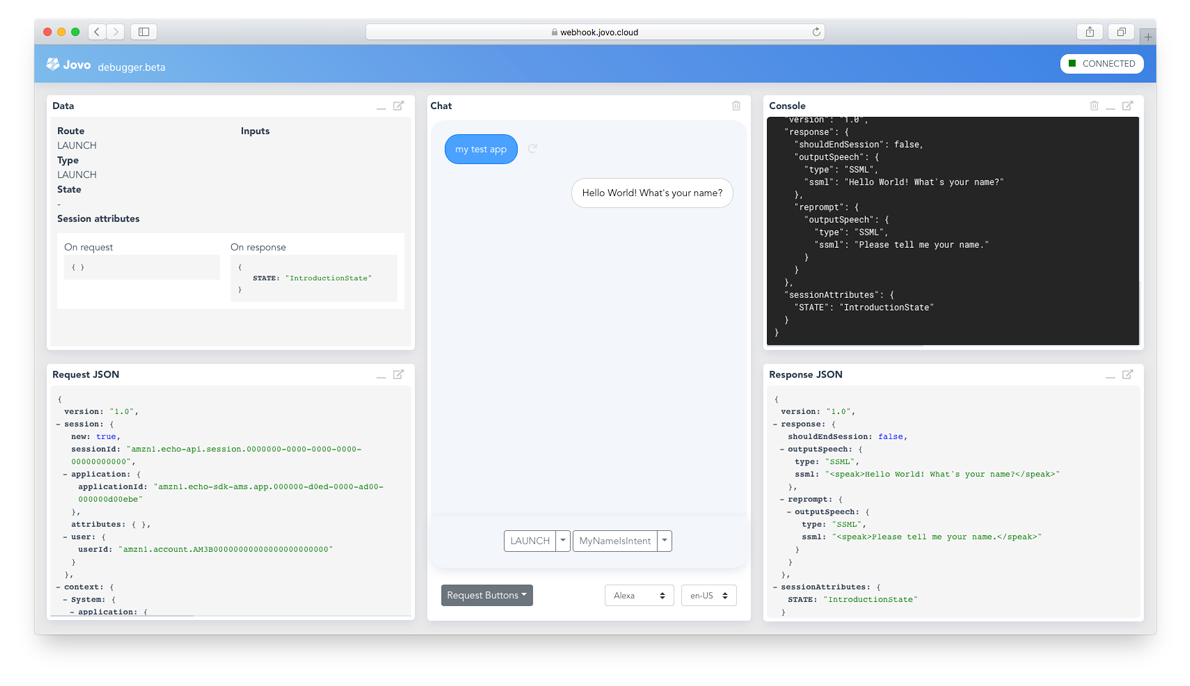Image resolution: width=1190 pixels, height=686 pixels.
Task: Click the 'Hello World! What's your name?' reply
Action: tap(652, 193)
